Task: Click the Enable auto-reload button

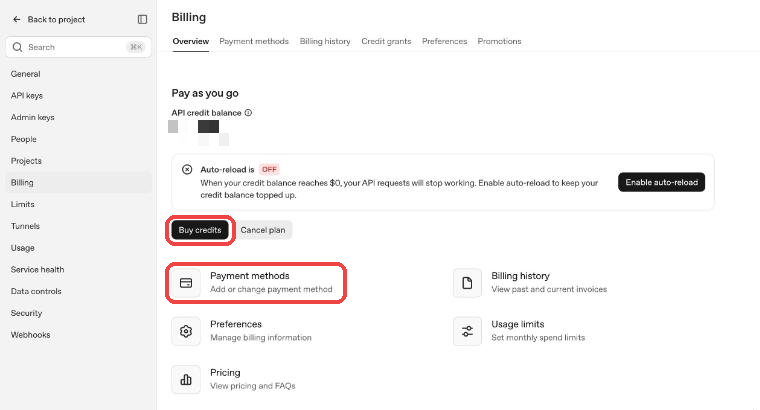Action: pos(661,182)
